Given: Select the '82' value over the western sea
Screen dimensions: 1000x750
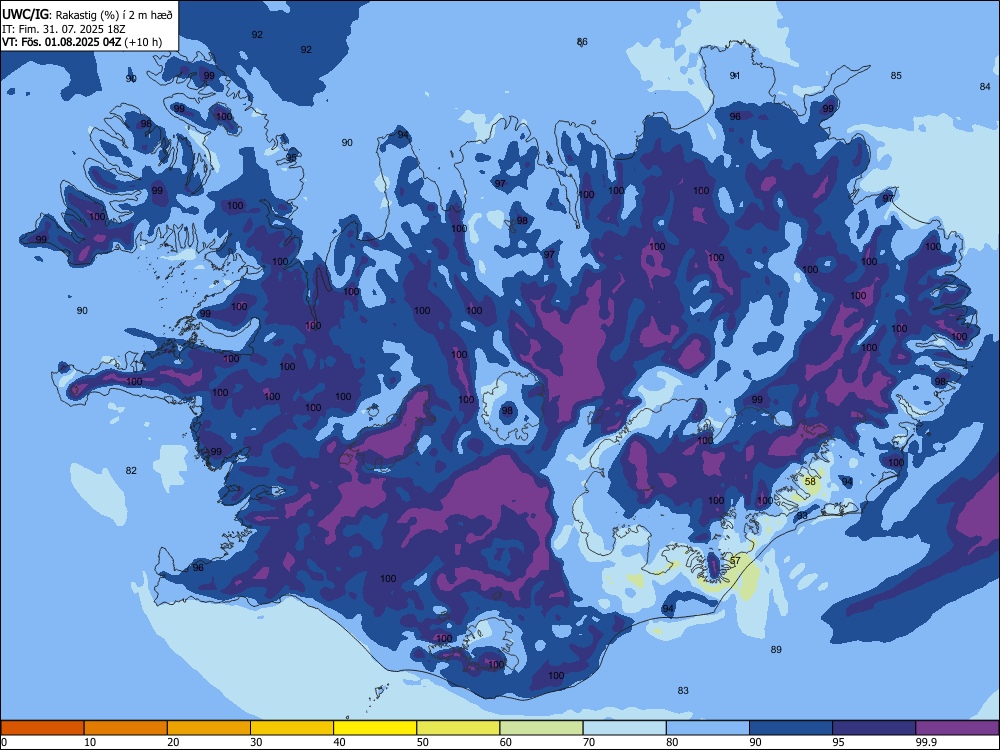Looking at the screenshot, I should pyautogui.click(x=131, y=471).
